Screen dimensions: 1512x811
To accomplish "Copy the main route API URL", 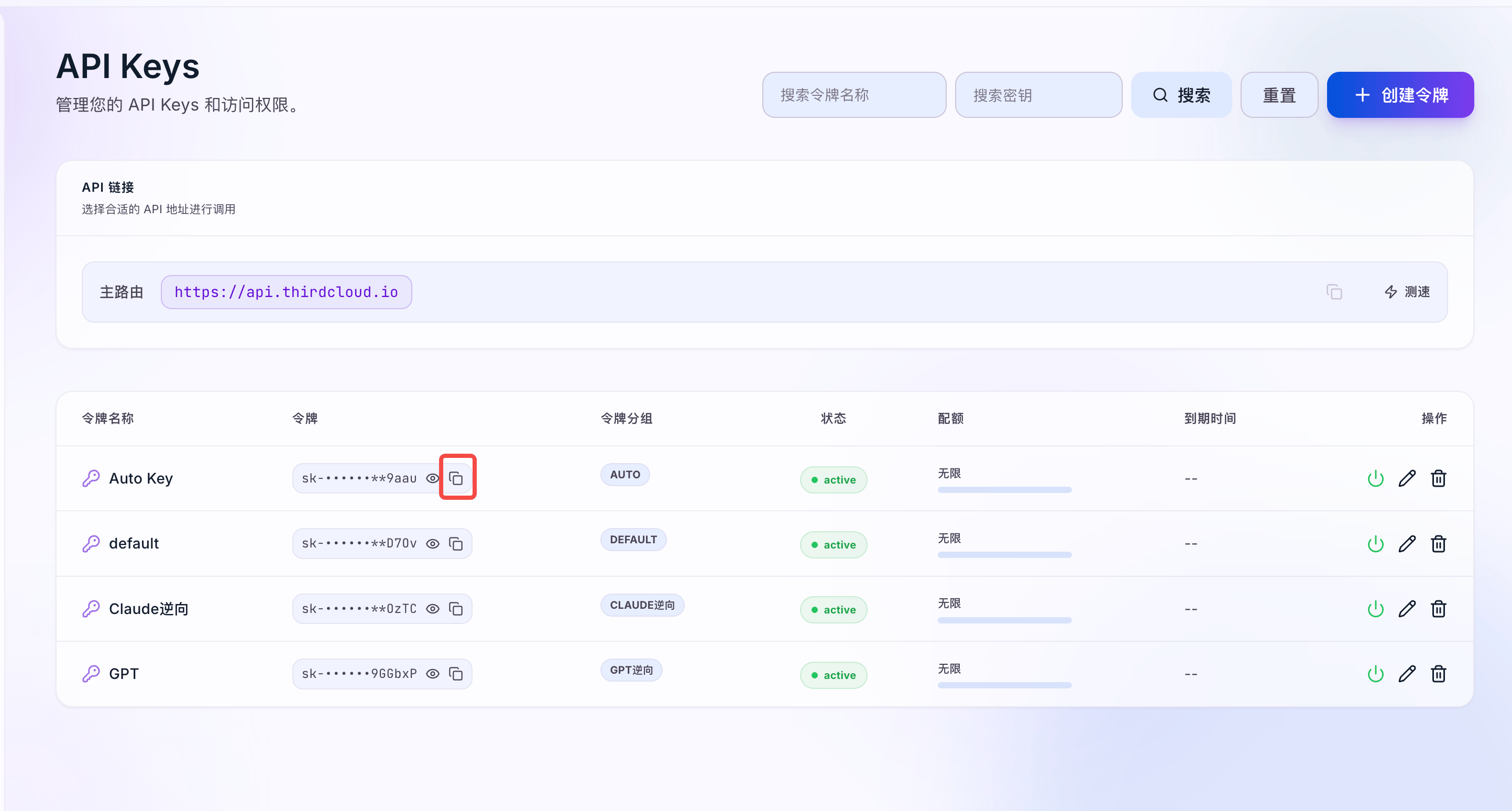I will click(1334, 292).
